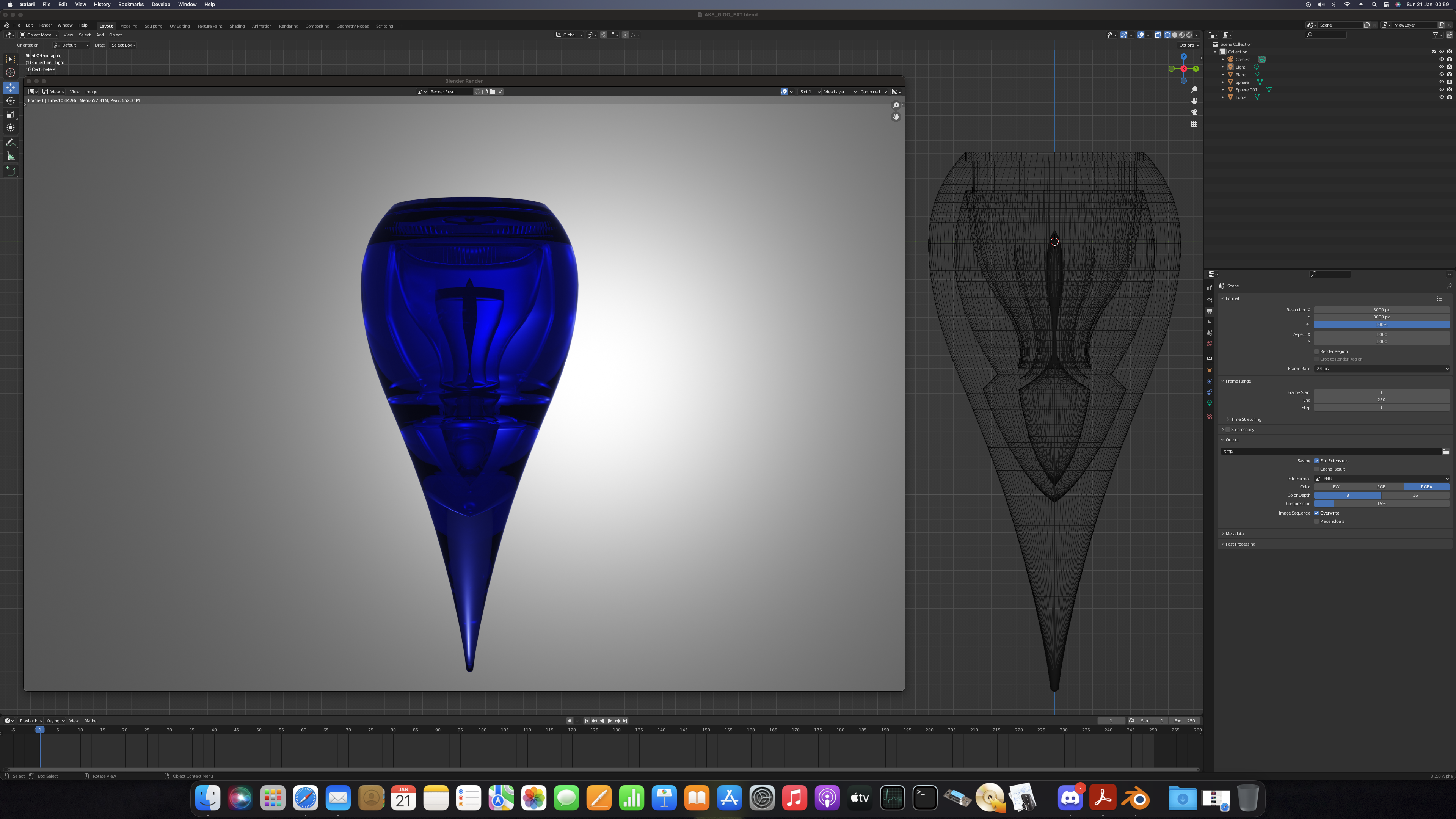
Task: Select the Rotate tool
Action: coord(11,100)
